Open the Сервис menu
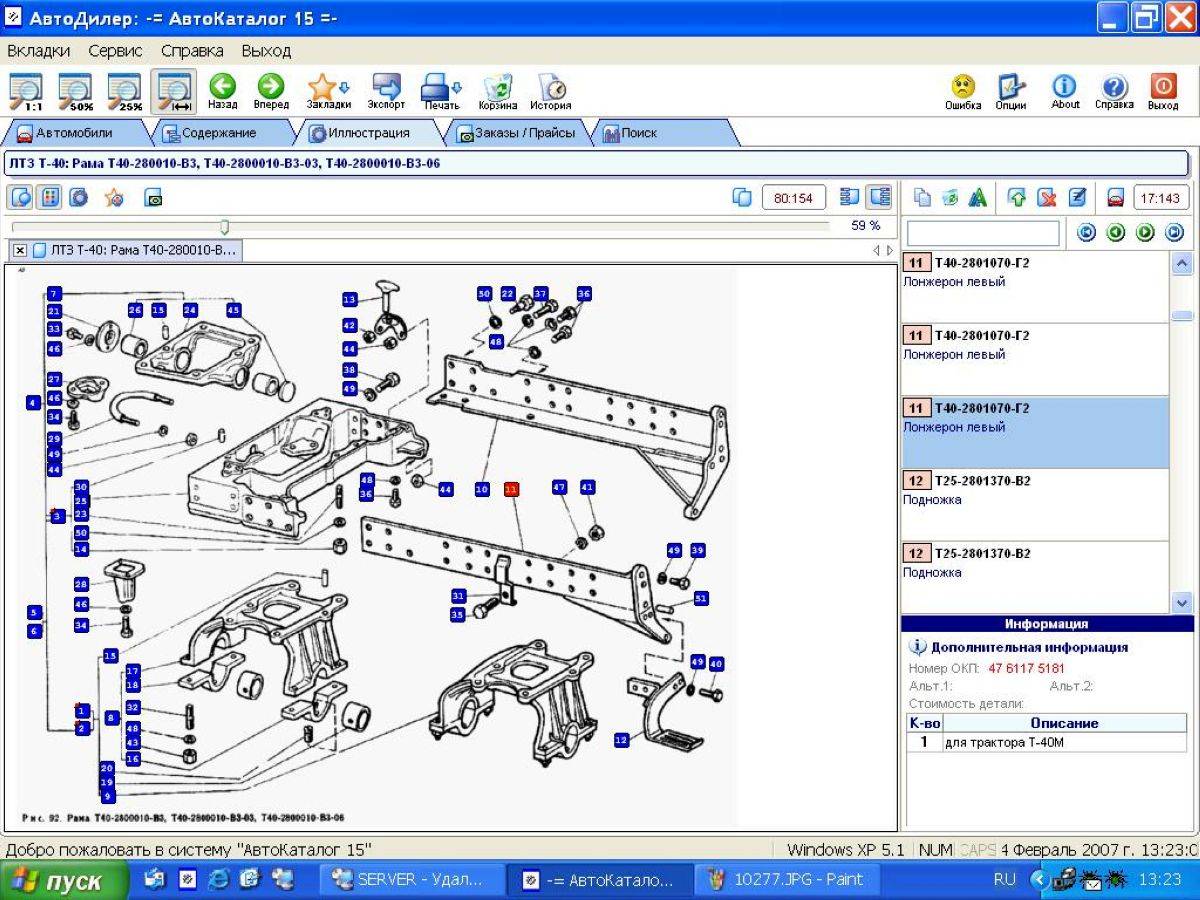The height and width of the screenshot is (900, 1200). point(115,50)
